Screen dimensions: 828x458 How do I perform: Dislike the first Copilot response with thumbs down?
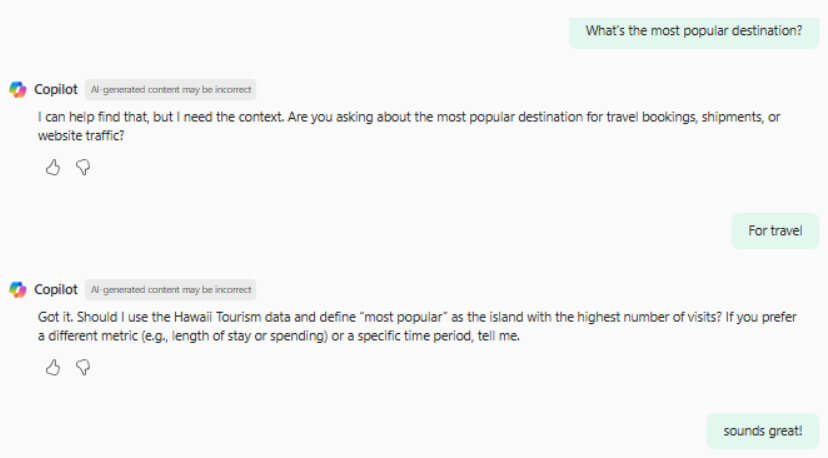coord(83,168)
